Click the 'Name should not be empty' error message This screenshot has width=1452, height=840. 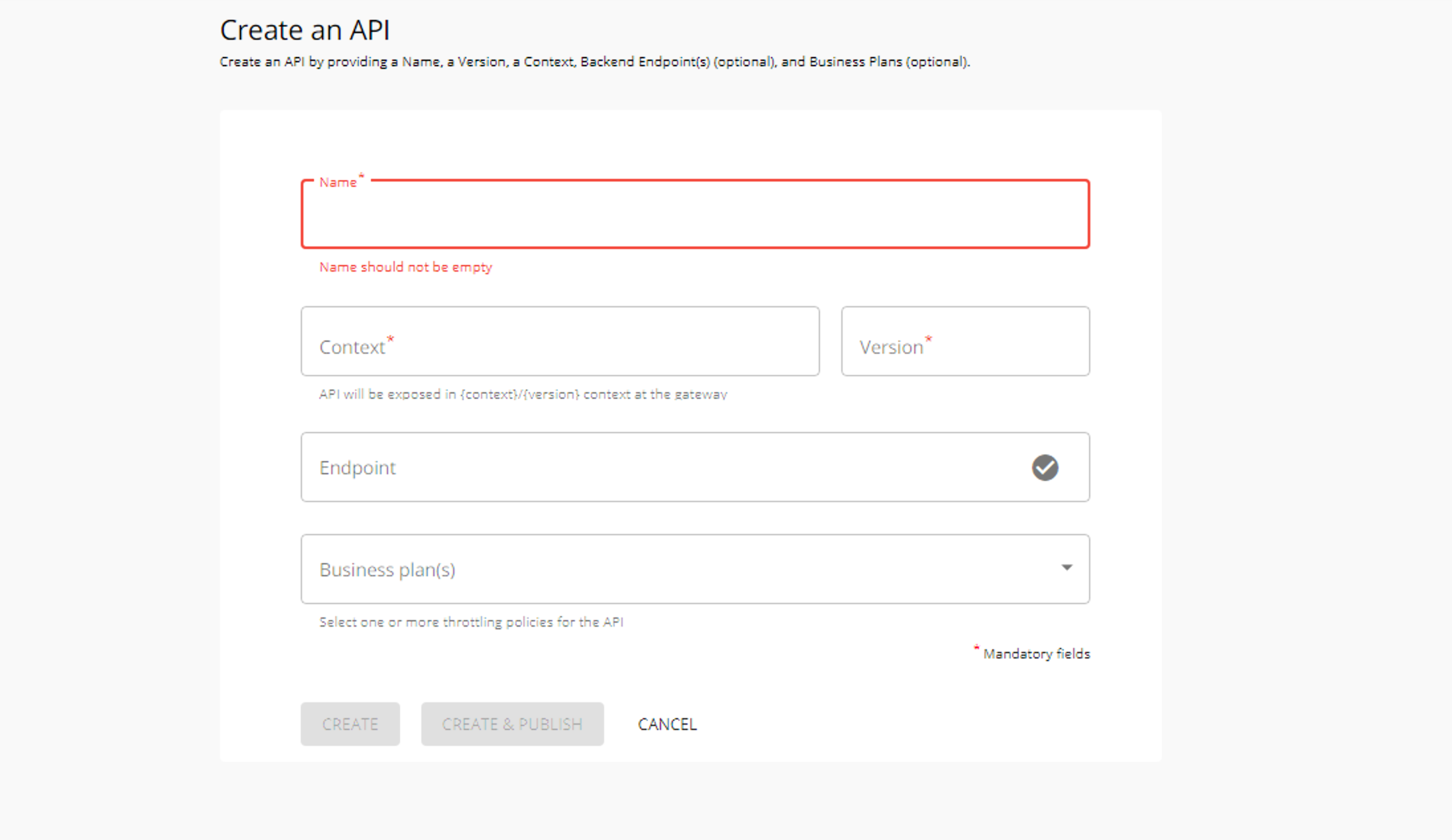pos(405,267)
